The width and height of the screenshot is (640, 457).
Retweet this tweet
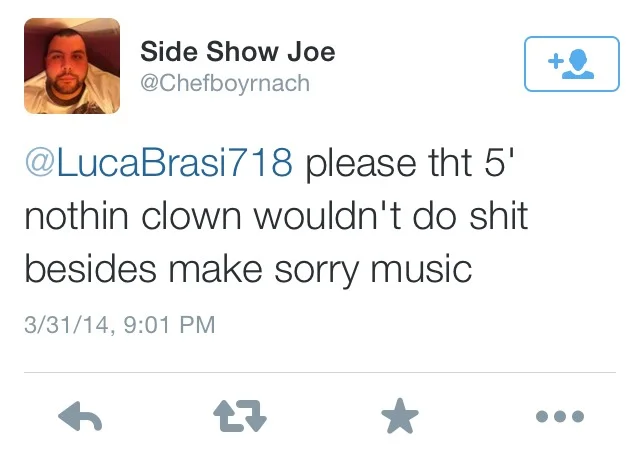240,416
